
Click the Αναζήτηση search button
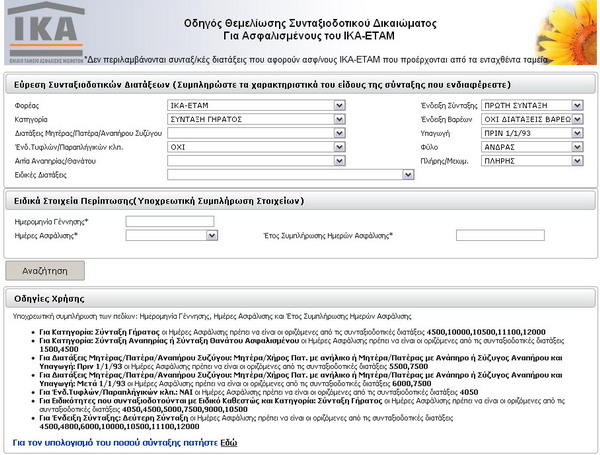point(45,271)
